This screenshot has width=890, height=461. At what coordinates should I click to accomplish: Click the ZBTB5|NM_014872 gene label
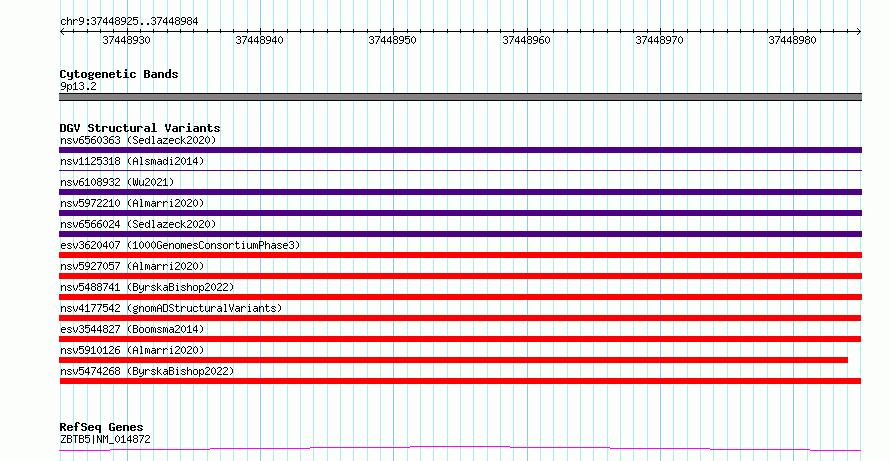click(x=105, y=439)
